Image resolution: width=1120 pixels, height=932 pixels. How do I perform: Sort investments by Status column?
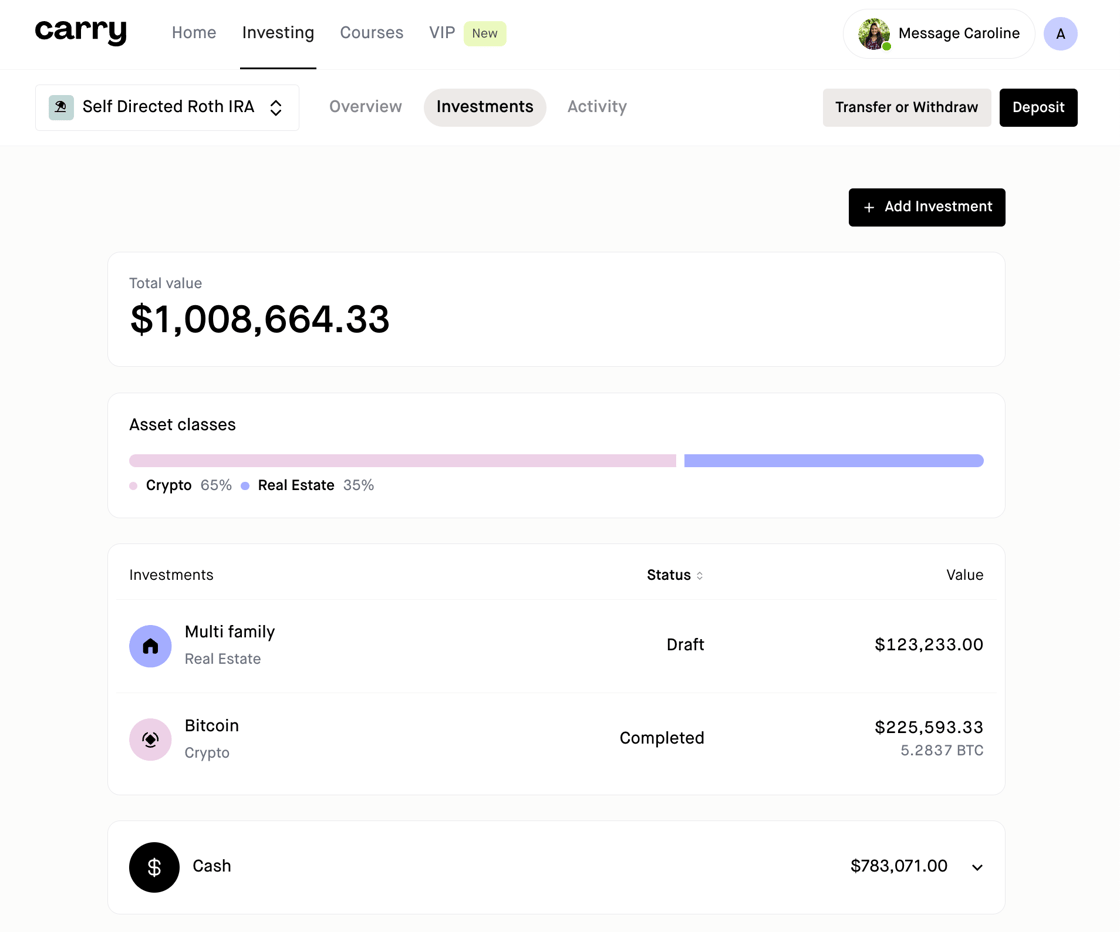(x=674, y=575)
